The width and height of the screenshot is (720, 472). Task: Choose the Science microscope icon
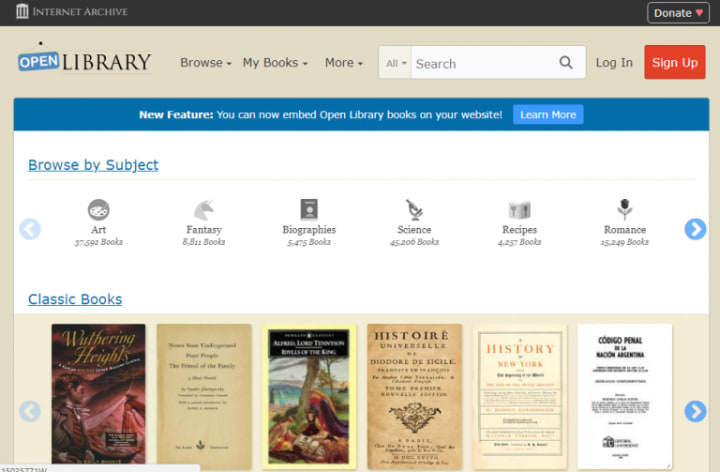[x=414, y=210]
